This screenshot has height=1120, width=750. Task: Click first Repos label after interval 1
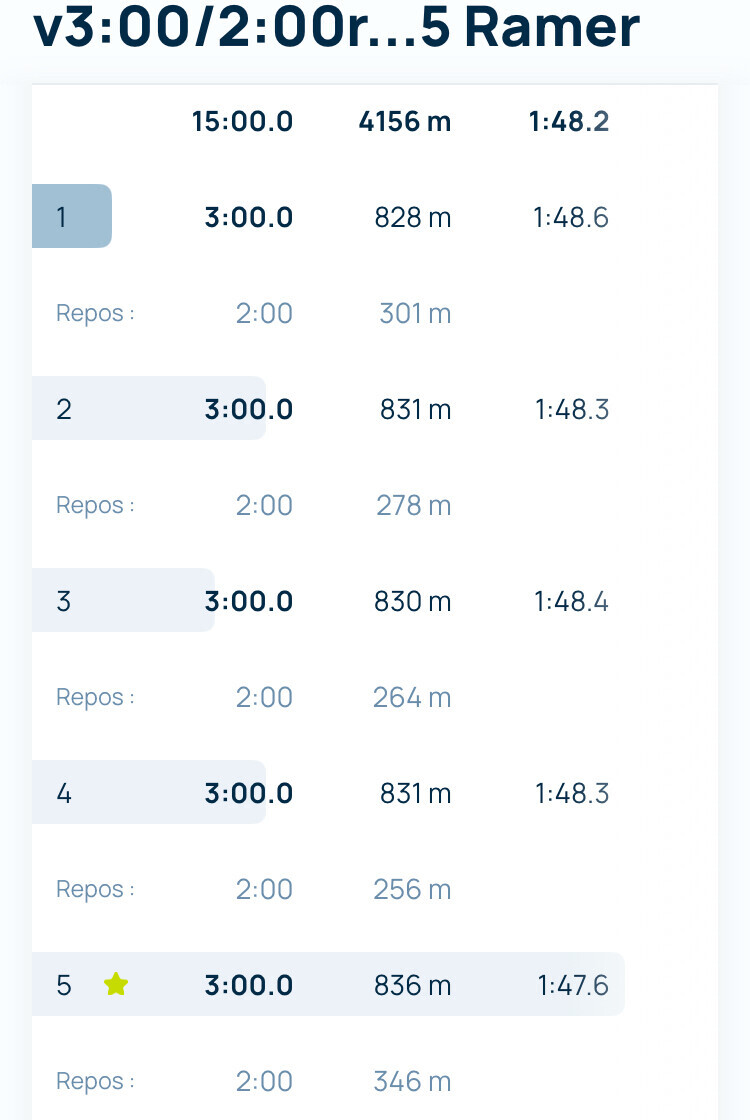tap(95, 313)
